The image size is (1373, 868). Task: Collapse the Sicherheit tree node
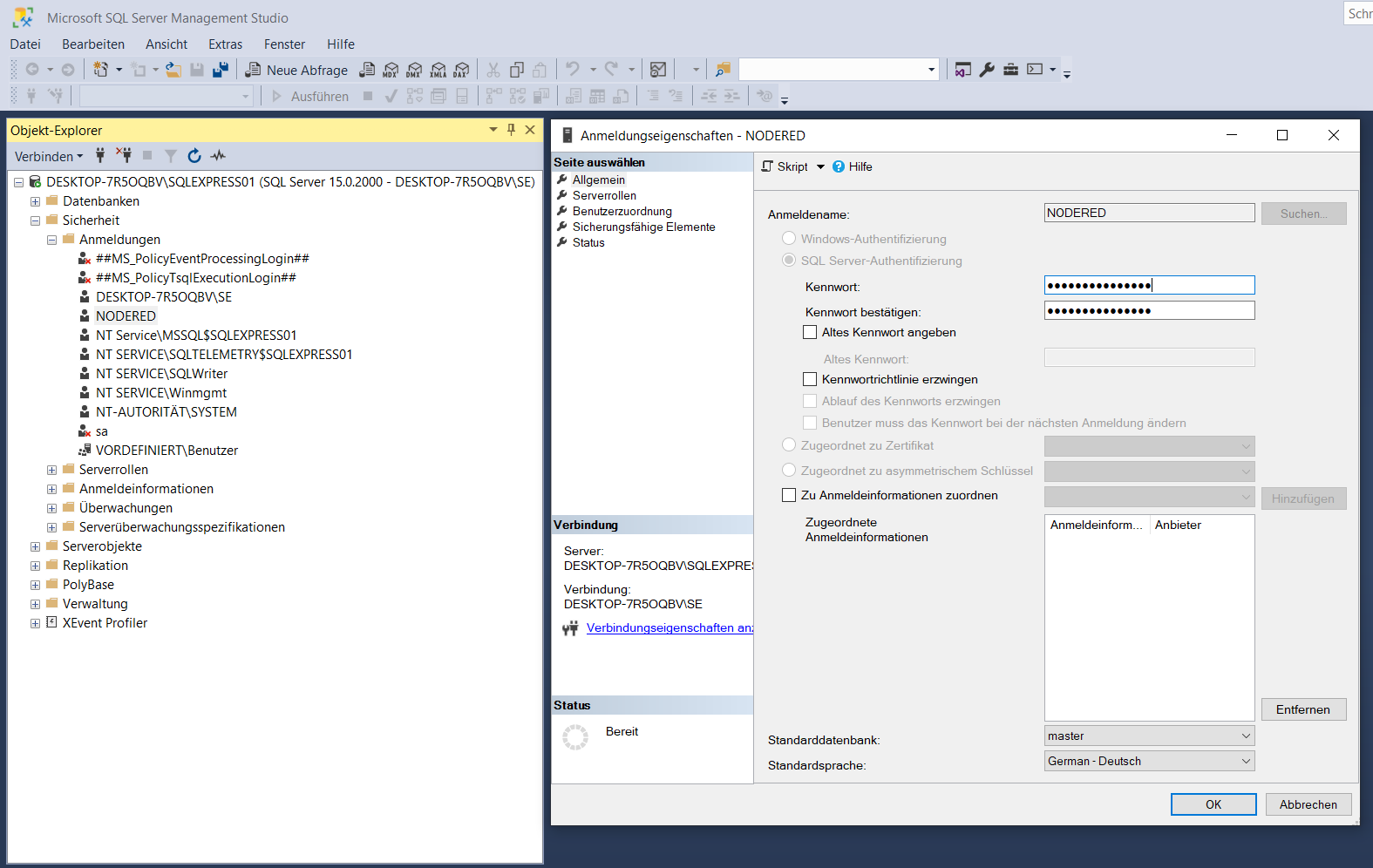[36, 220]
